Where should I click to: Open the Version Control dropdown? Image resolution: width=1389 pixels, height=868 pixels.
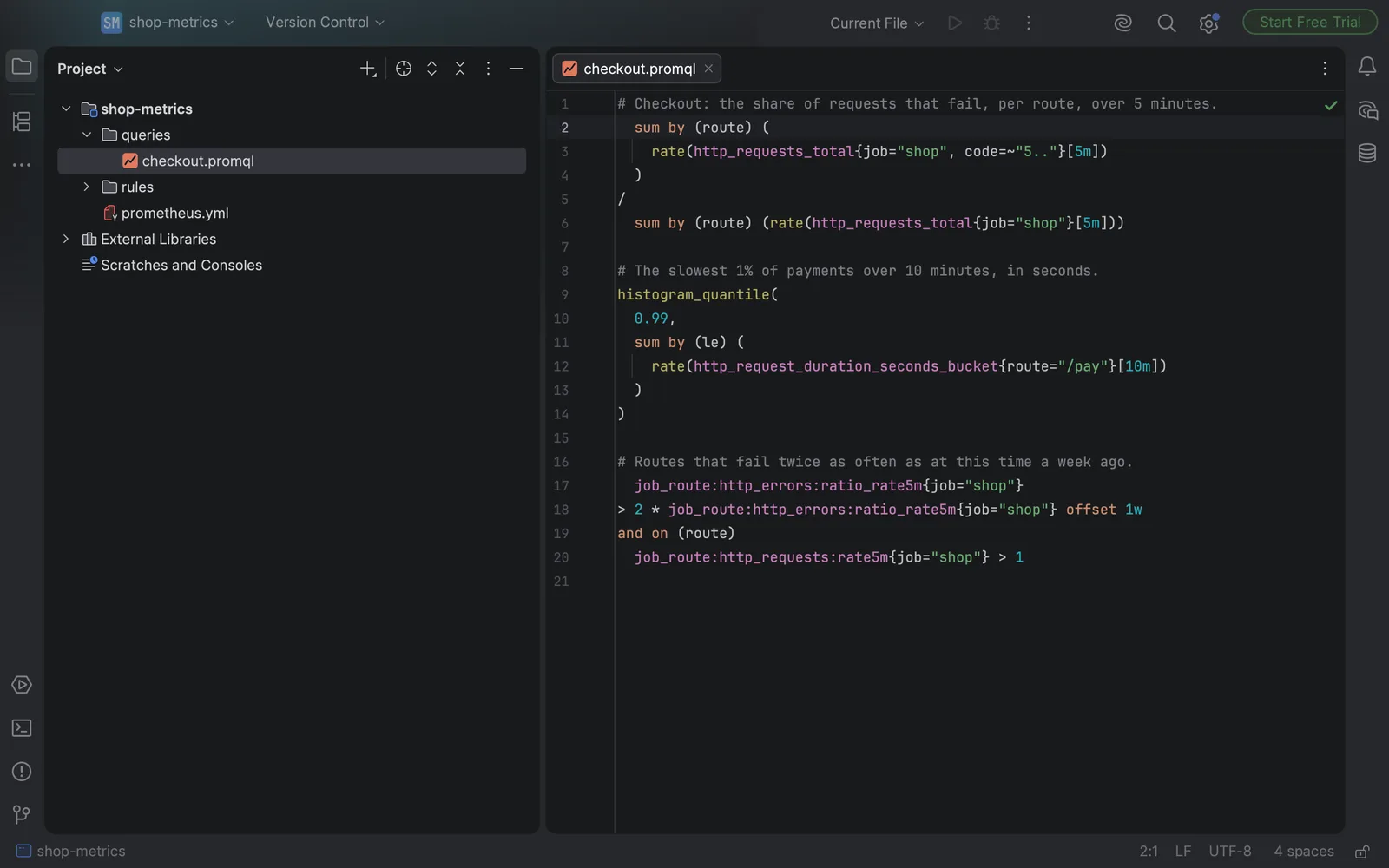(325, 23)
